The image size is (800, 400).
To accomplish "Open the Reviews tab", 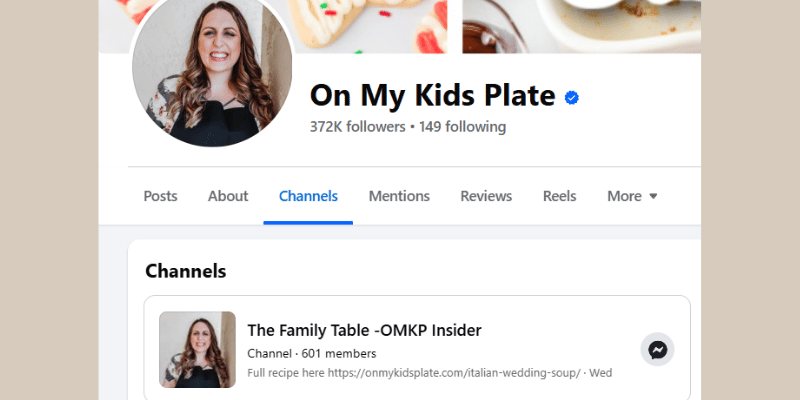I will click(486, 196).
